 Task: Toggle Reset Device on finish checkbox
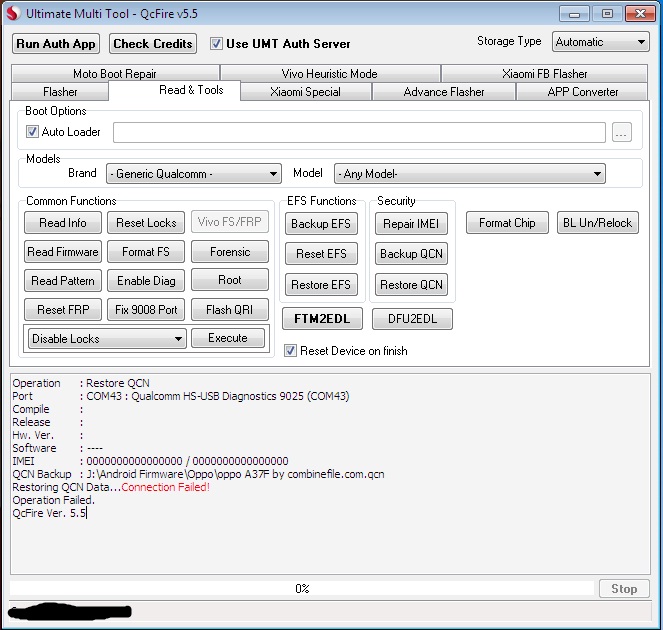click(x=290, y=351)
